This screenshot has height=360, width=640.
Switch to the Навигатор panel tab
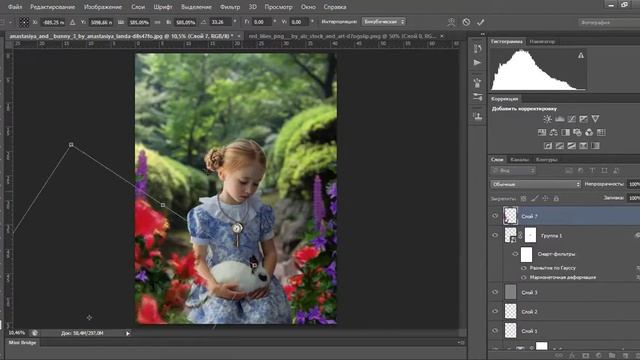click(542, 42)
